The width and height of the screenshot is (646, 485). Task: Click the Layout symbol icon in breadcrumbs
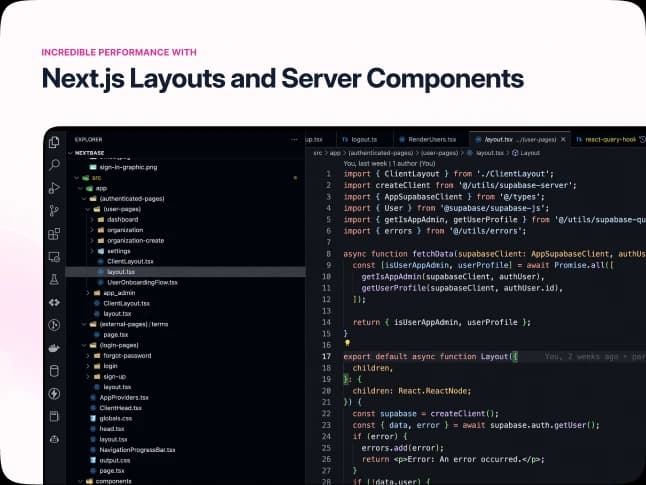[515, 153]
